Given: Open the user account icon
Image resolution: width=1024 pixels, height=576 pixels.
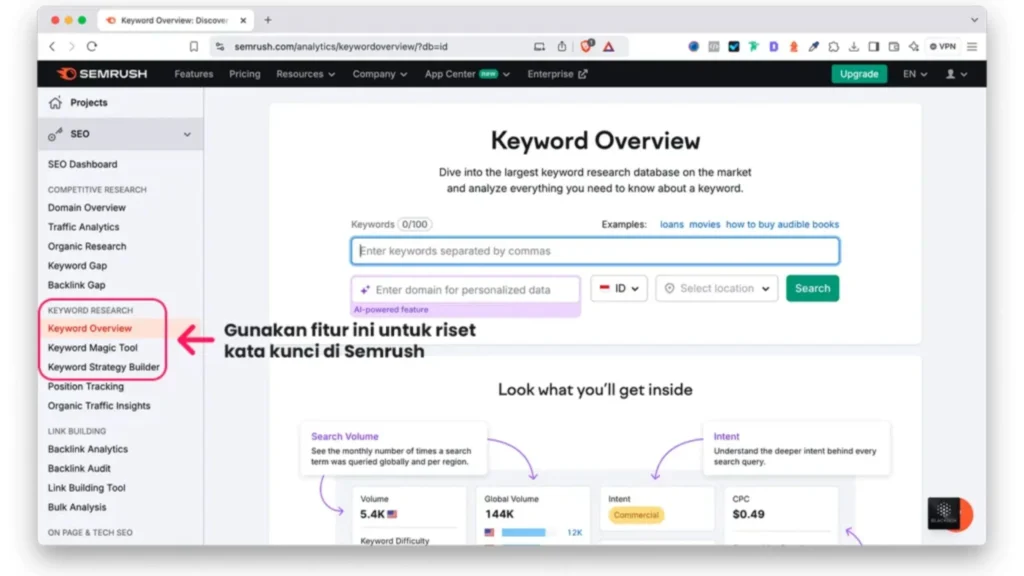Looking at the screenshot, I should pos(956,74).
